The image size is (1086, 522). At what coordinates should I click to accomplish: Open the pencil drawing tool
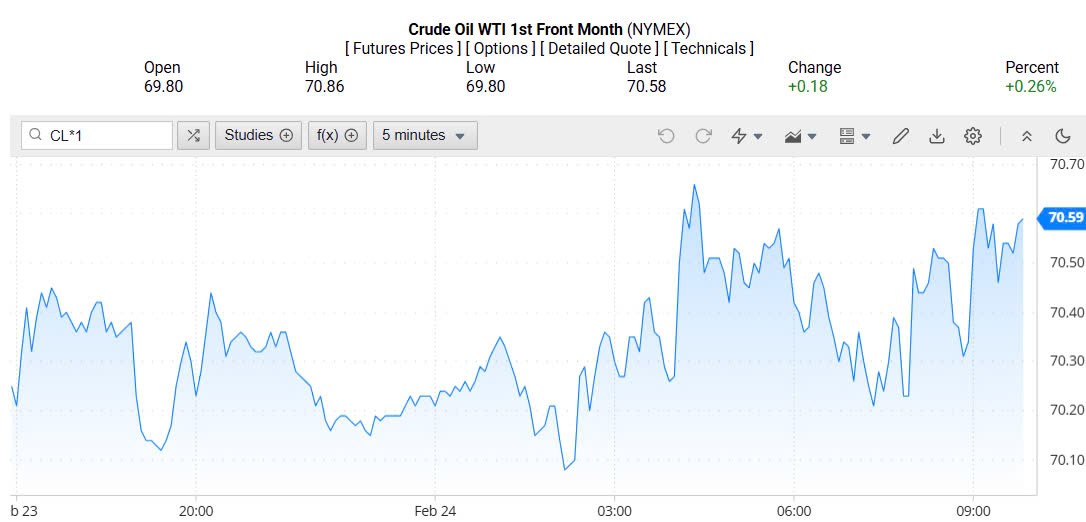(901, 136)
